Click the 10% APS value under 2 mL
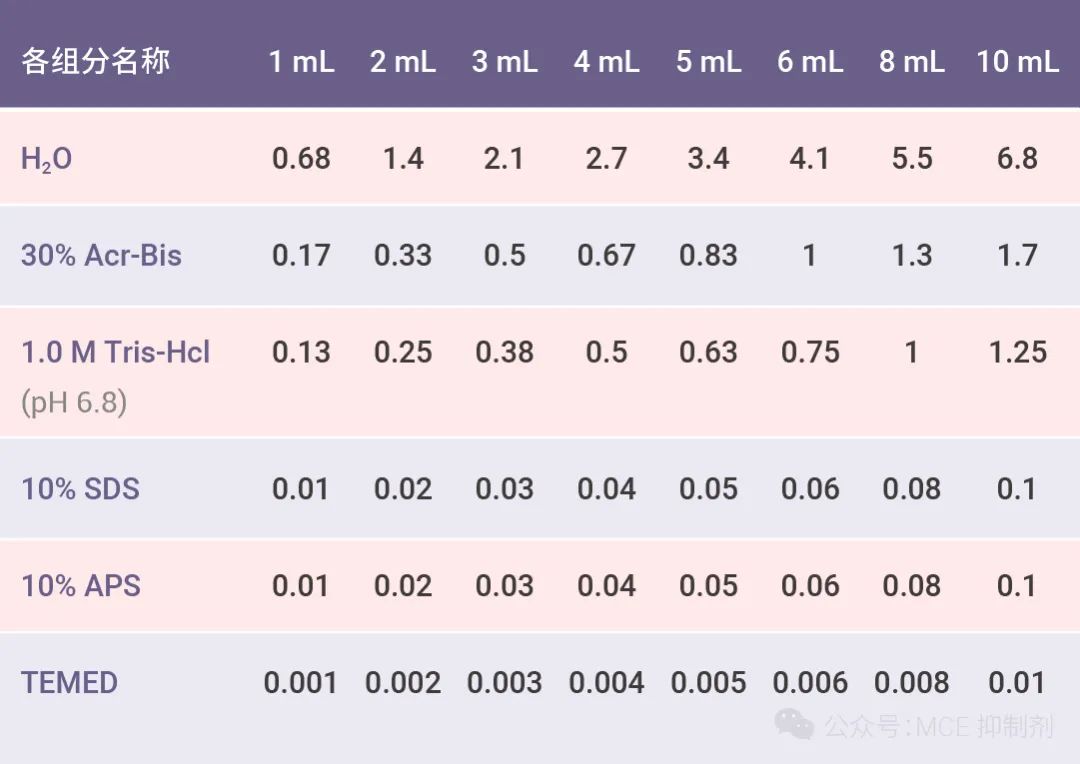Screen dimensions: 1080x764 pos(403,585)
